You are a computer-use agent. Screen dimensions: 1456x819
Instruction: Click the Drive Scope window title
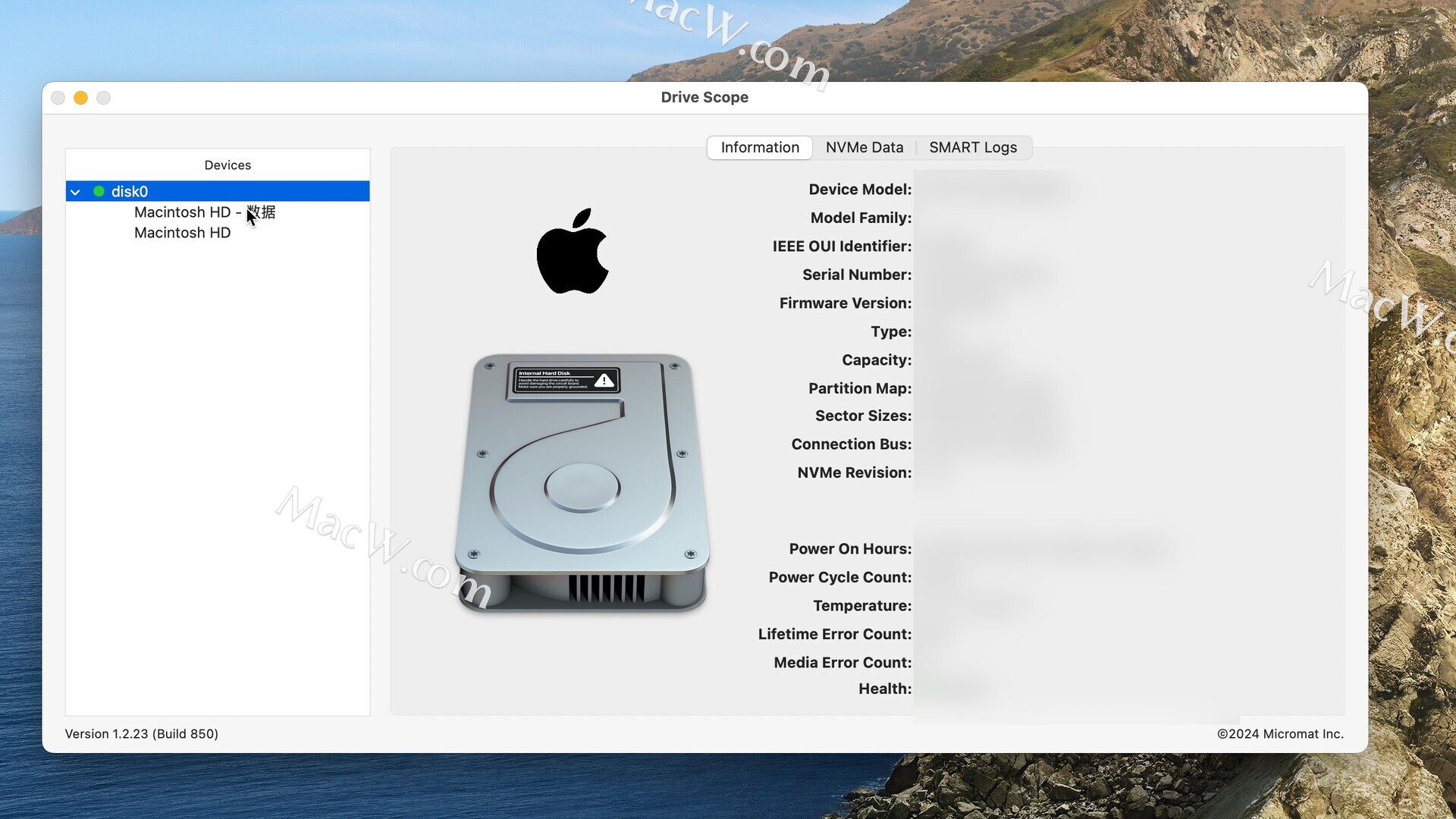click(x=704, y=97)
